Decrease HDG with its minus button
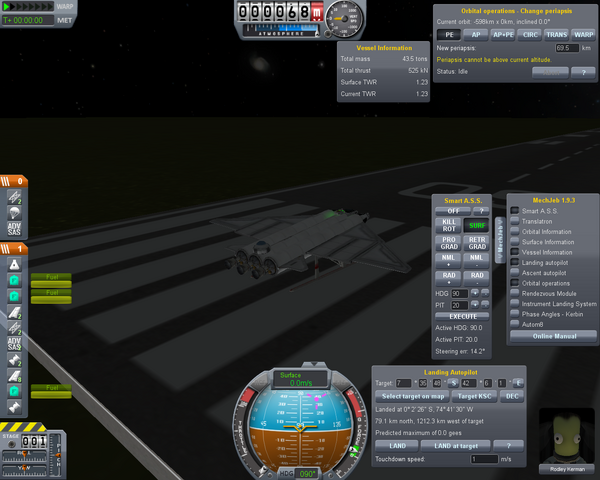The image size is (600, 480). [485, 293]
